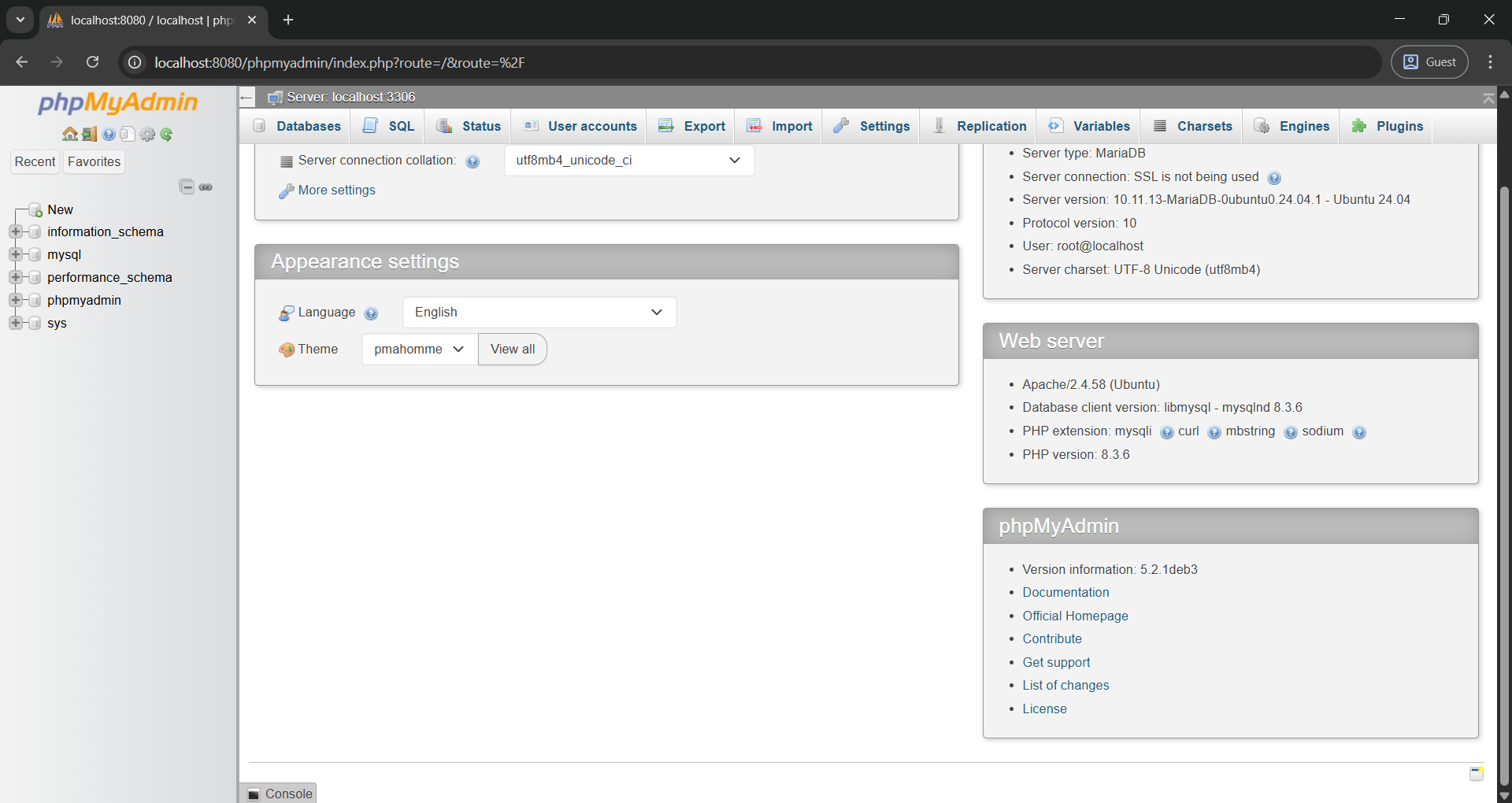This screenshot has height=803, width=1512.
Task: Expand the mysql database tree node
Action: [15, 254]
